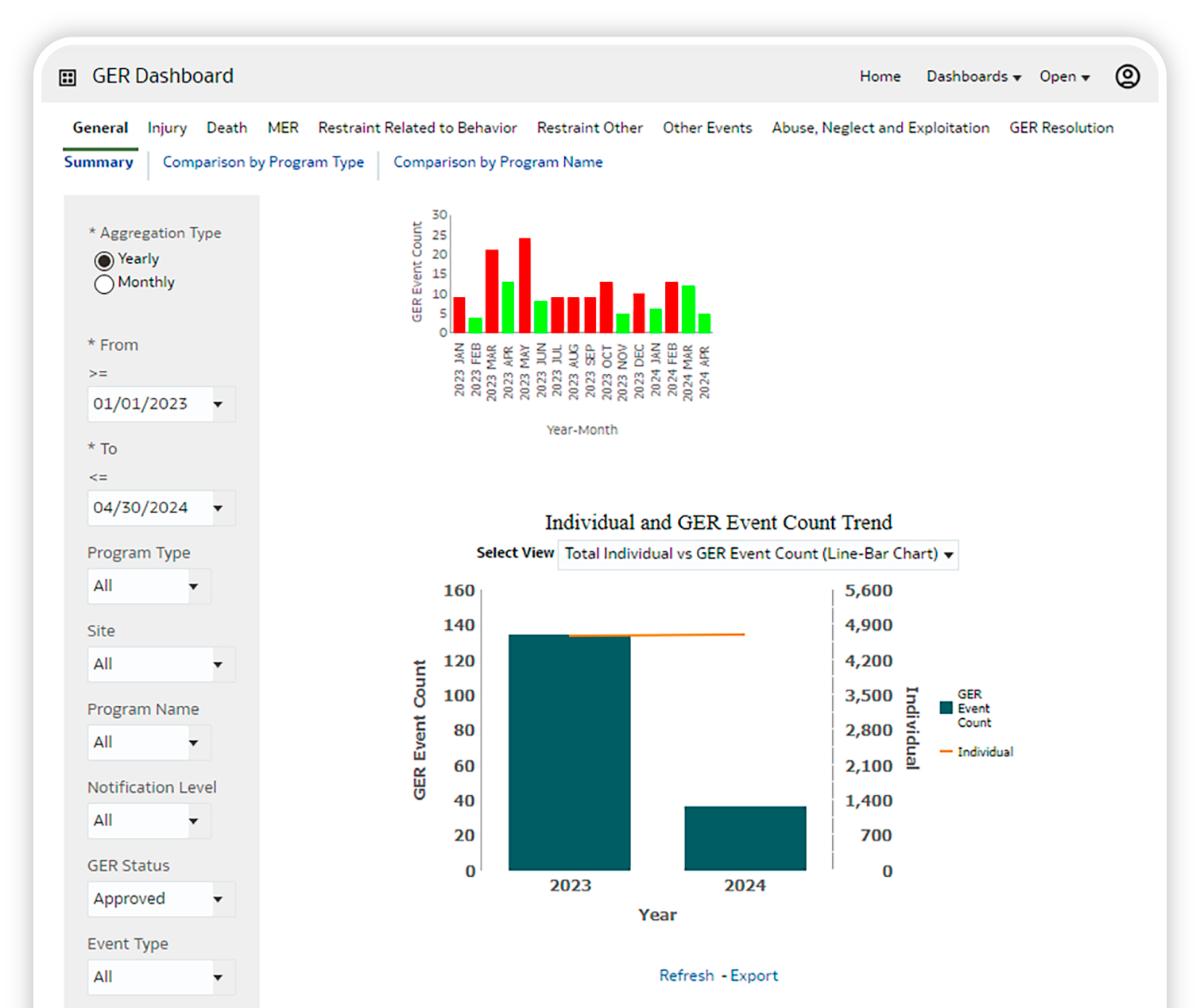Open the From date dropdown
The width and height of the screenshot is (1200, 1008).
coord(218,404)
